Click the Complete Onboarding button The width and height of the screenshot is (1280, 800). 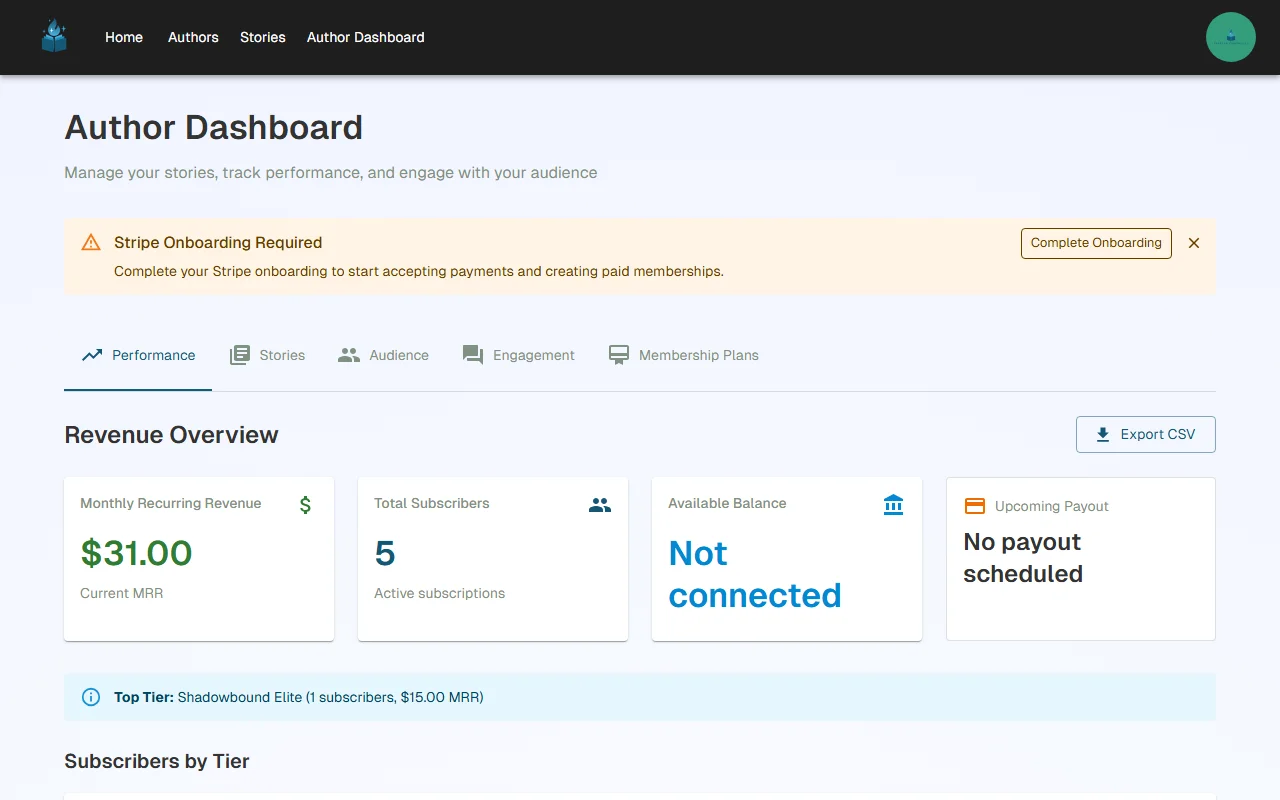click(1096, 243)
